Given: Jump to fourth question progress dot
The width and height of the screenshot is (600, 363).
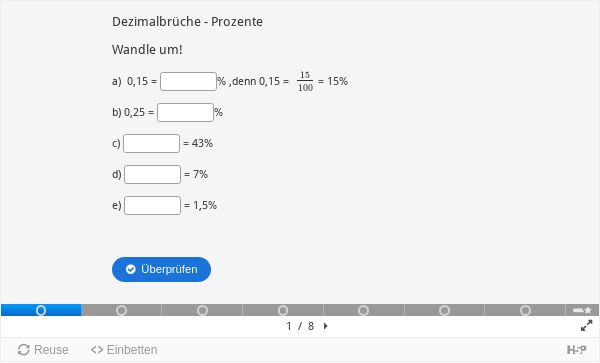Looking at the screenshot, I should [283, 310].
